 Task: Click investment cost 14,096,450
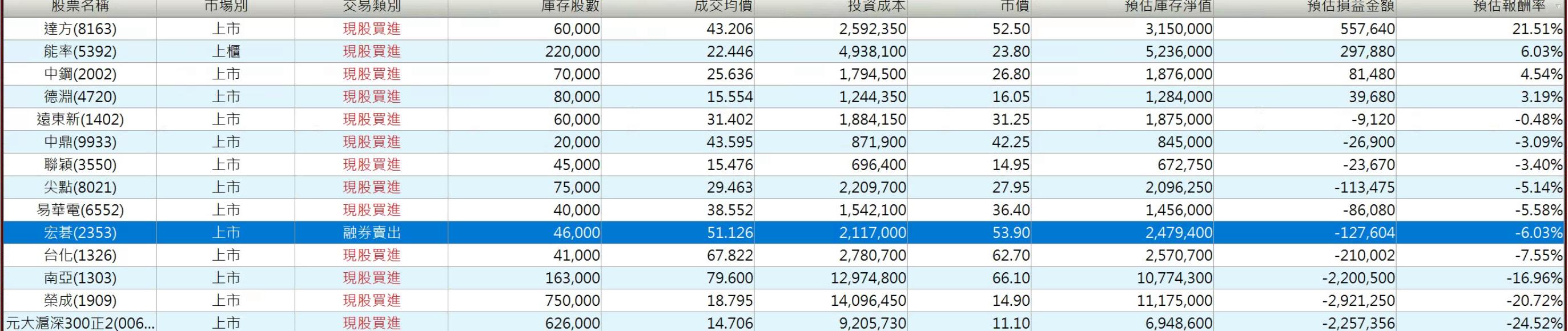point(868,301)
